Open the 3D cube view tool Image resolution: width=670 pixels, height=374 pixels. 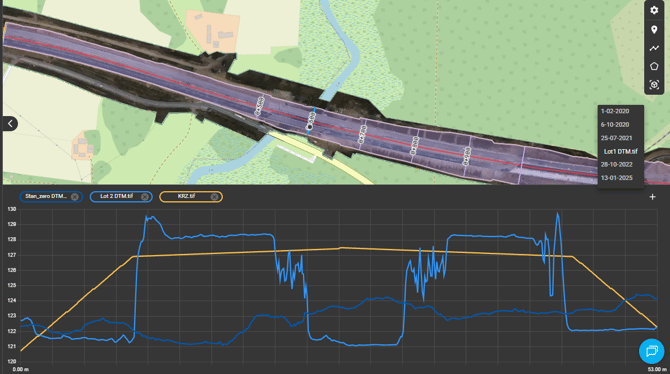click(x=654, y=85)
